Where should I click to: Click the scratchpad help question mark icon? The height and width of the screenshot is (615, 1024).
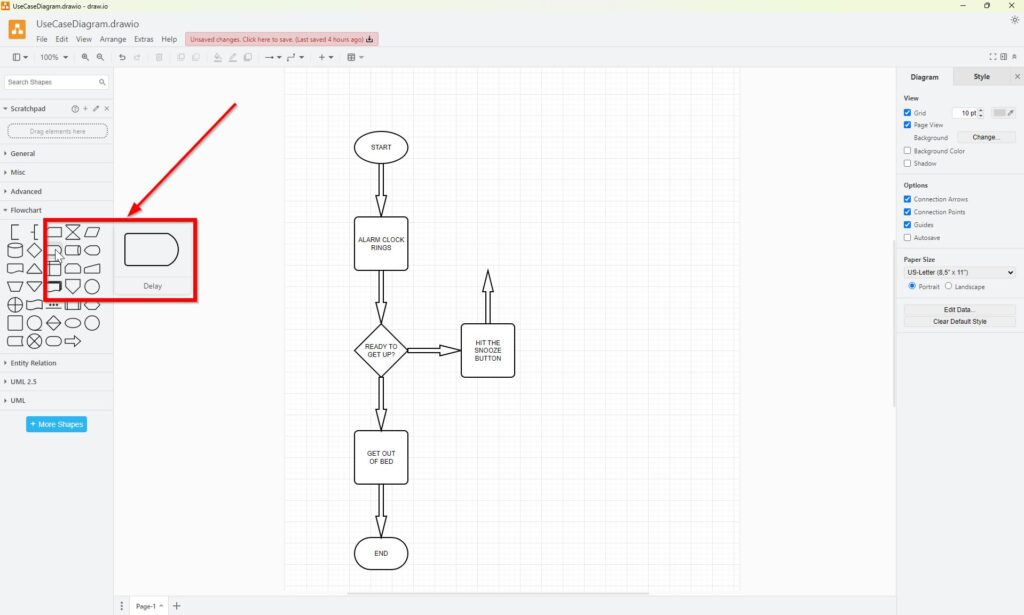pyautogui.click(x=74, y=108)
